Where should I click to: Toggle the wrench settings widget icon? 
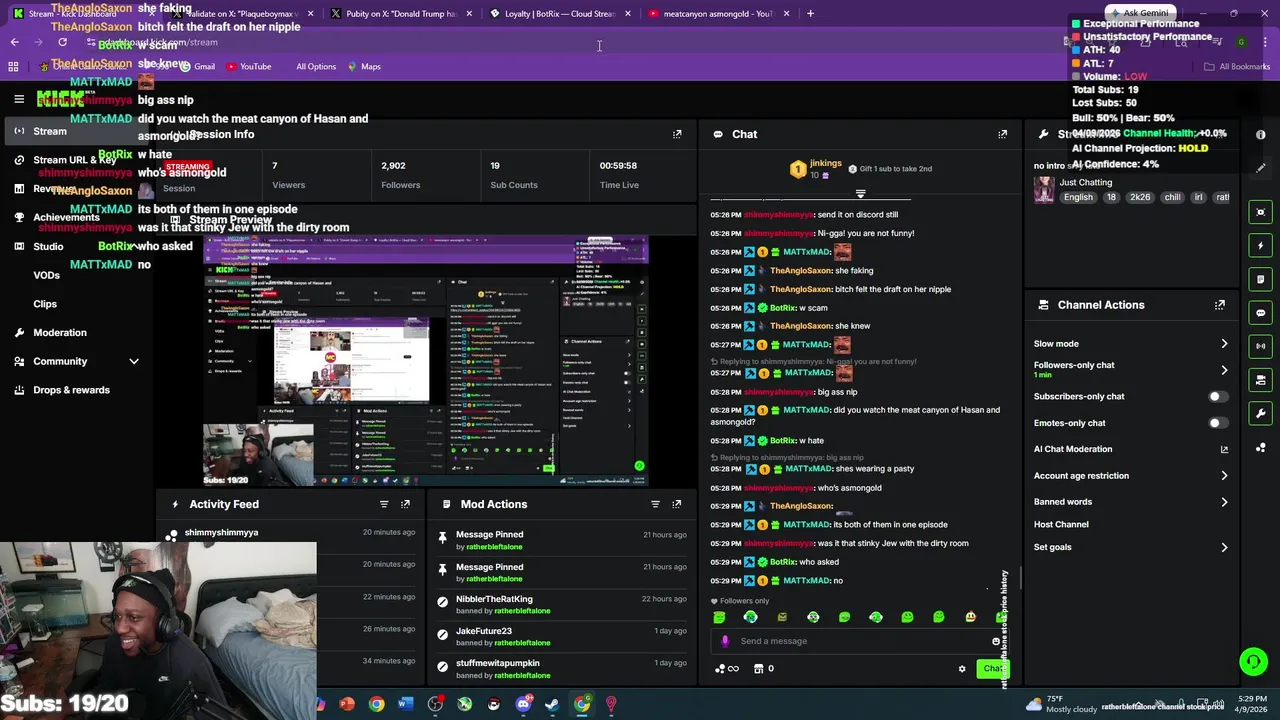point(1261,414)
